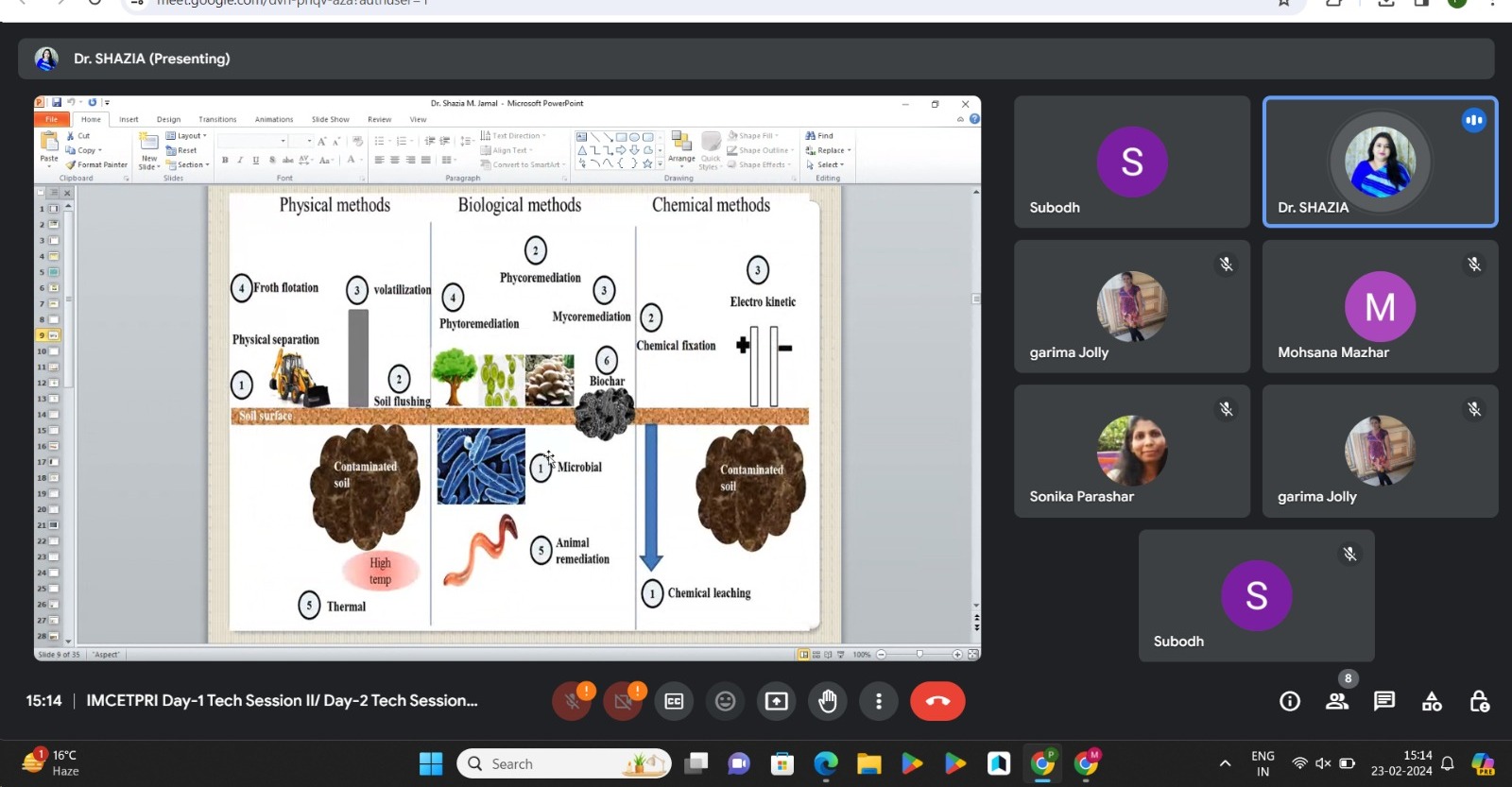
Task: Open host controls lock icon
Action: pos(1479,701)
